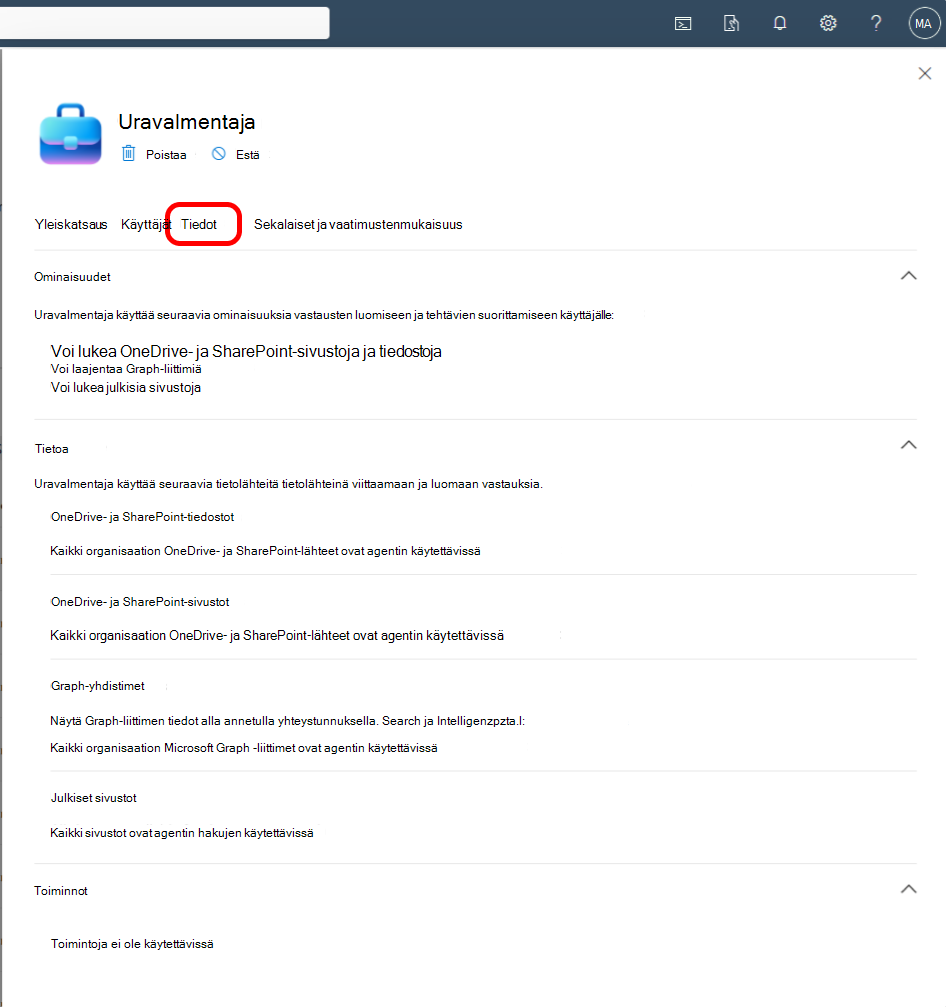
Task: Click the document download icon in header
Action: pos(731,24)
